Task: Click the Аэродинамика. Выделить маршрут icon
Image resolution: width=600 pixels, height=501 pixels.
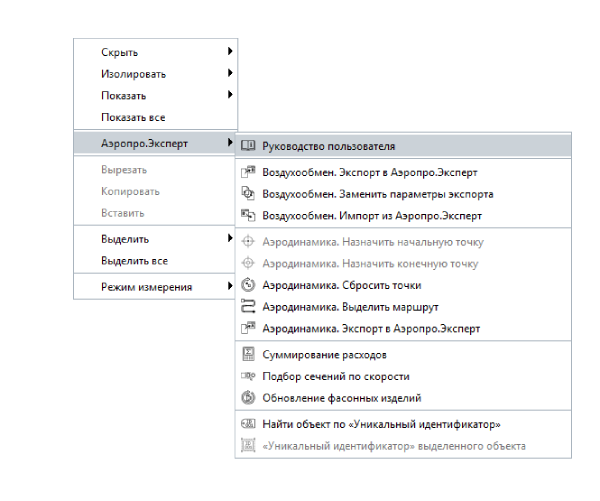Action: 249,307
